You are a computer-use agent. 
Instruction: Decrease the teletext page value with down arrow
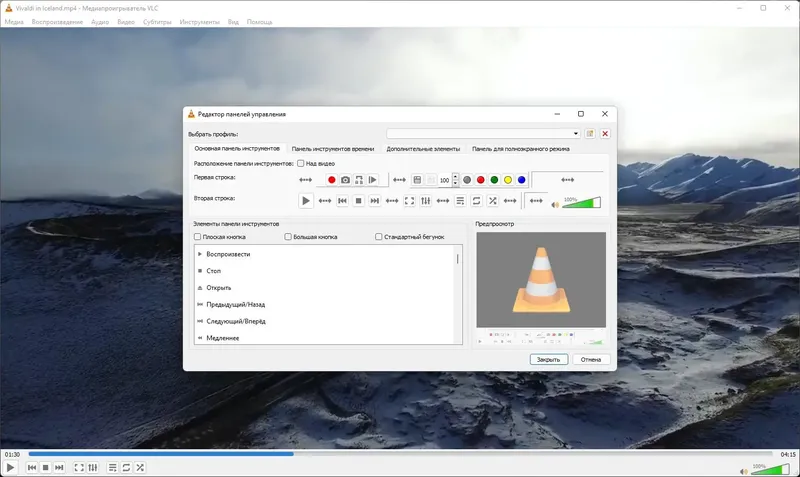456,183
